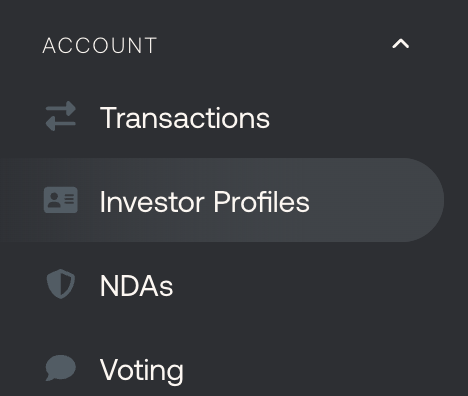Click the Transactions swap-arrows icon

[x=61, y=116]
